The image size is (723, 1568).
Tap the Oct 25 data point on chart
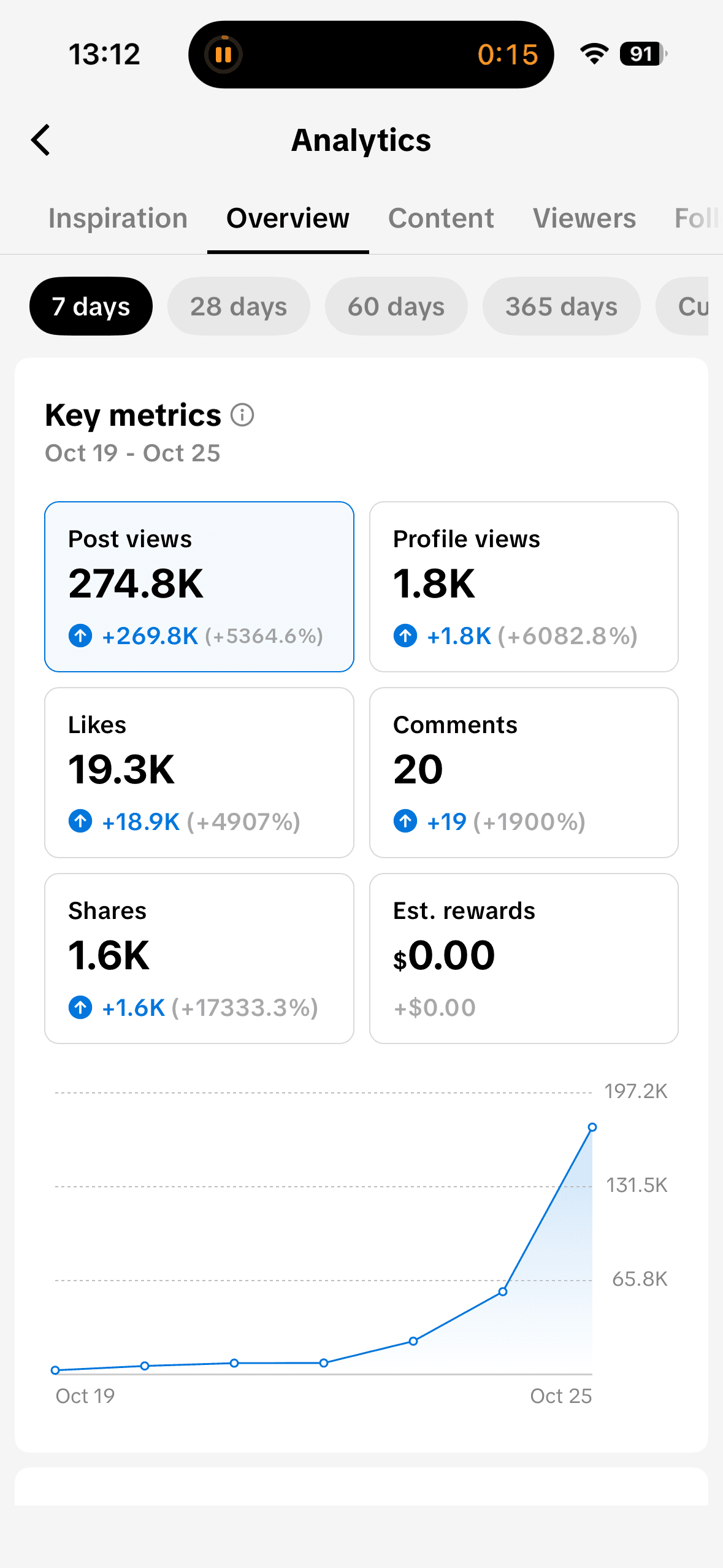click(x=592, y=1127)
